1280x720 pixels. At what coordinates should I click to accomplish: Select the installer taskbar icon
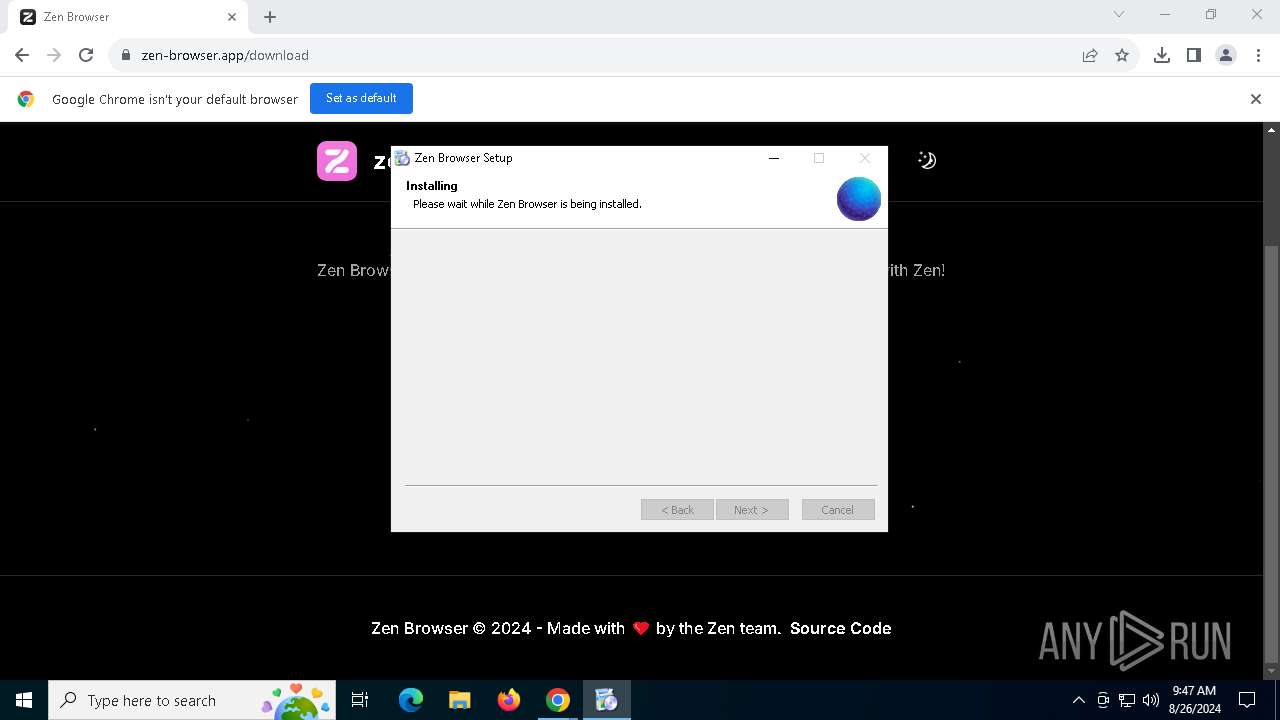[x=606, y=700]
